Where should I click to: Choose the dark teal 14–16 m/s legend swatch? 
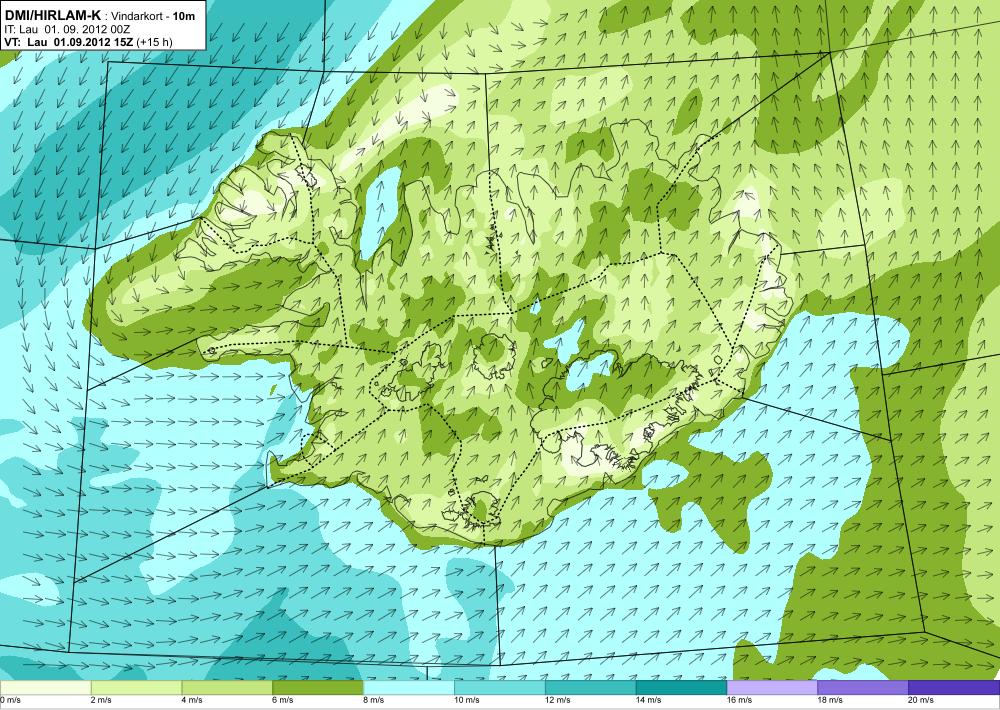pos(681,688)
